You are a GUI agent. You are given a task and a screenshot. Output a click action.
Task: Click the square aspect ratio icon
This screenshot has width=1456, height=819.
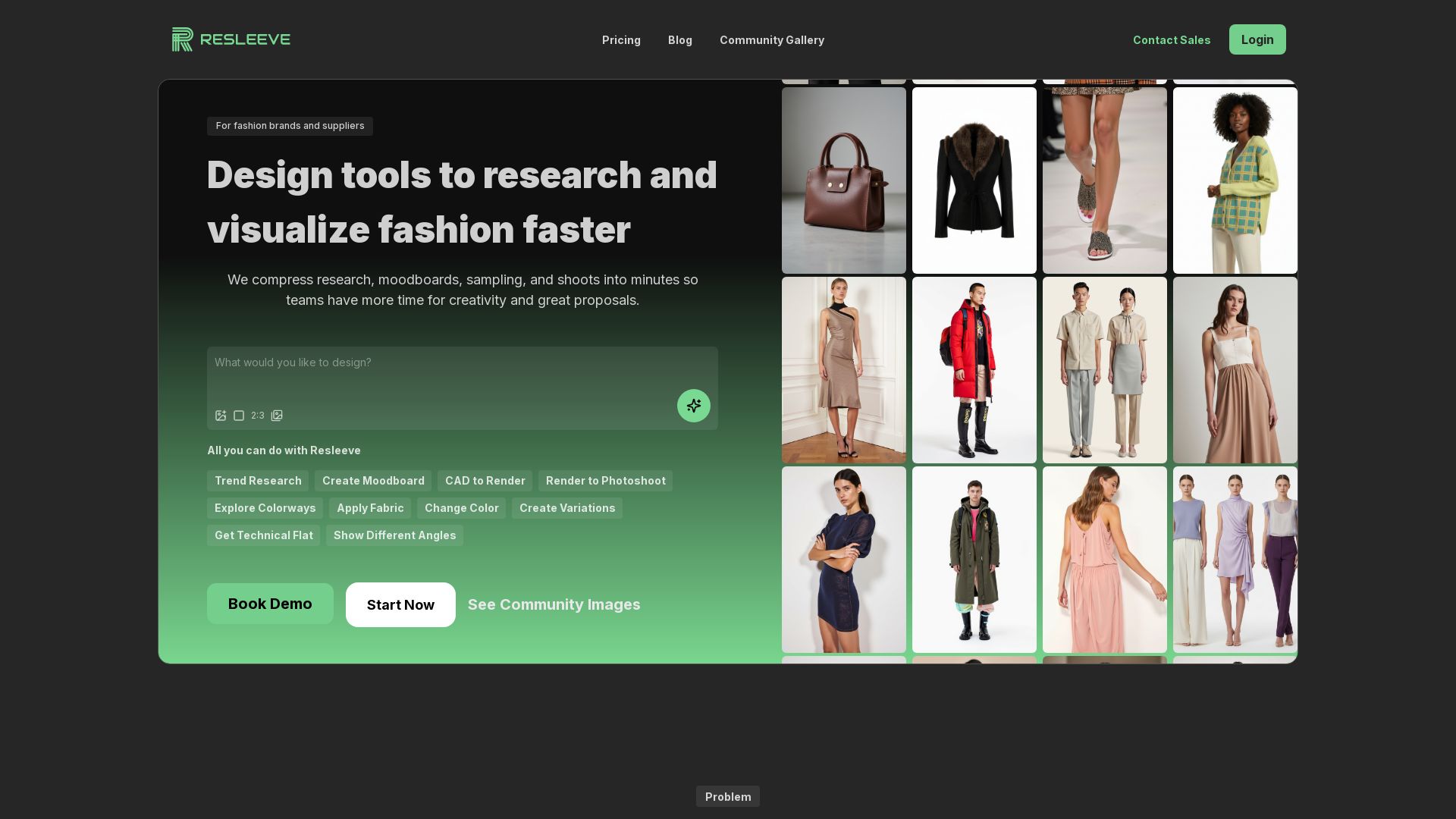[x=239, y=416]
